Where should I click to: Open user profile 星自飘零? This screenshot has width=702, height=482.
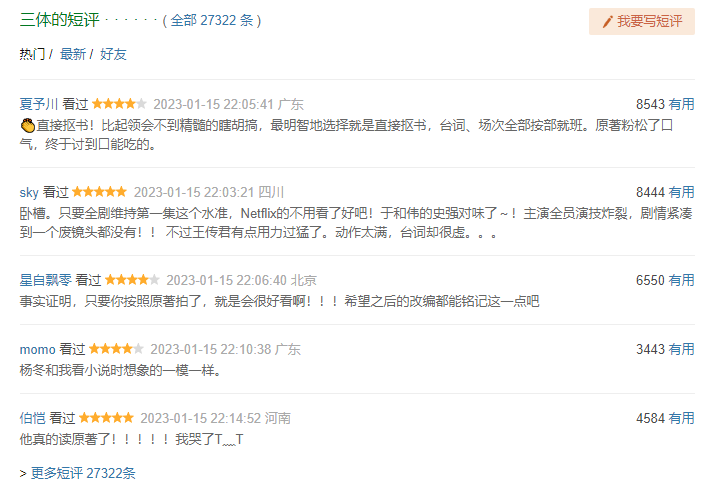45,281
